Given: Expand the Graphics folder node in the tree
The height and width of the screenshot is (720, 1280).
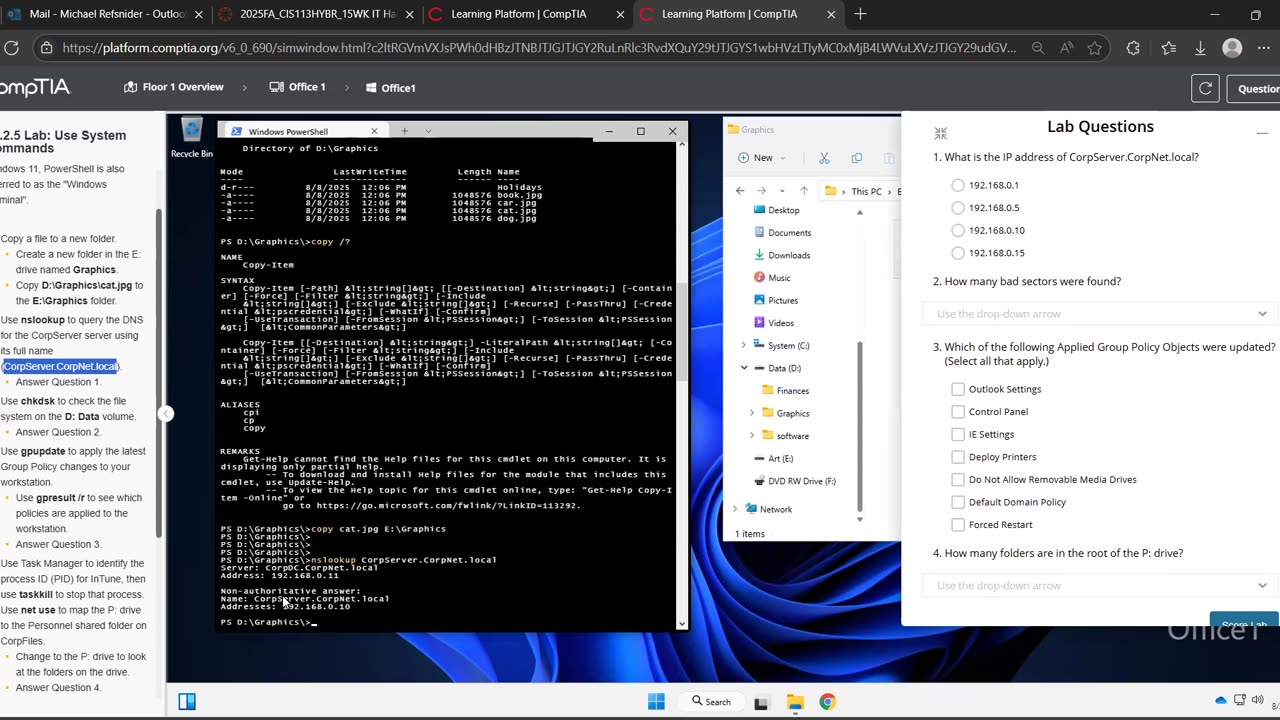Looking at the screenshot, I should [x=752, y=413].
